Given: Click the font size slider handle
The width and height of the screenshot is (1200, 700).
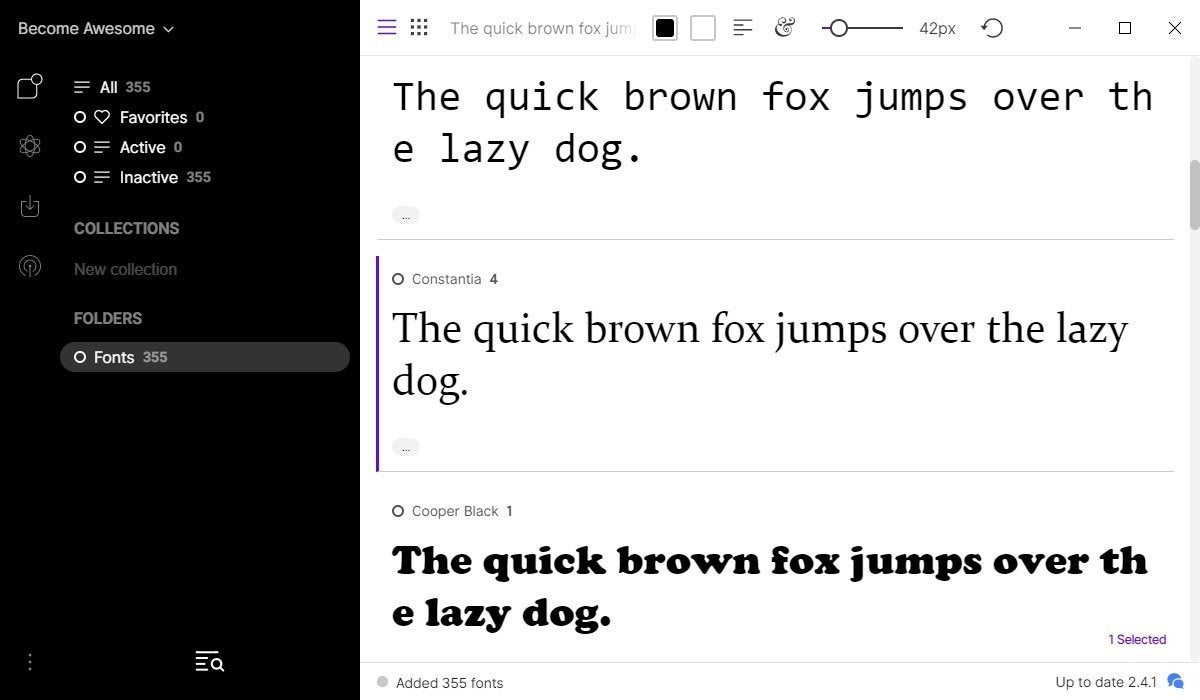Looking at the screenshot, I should coord(839,28).
